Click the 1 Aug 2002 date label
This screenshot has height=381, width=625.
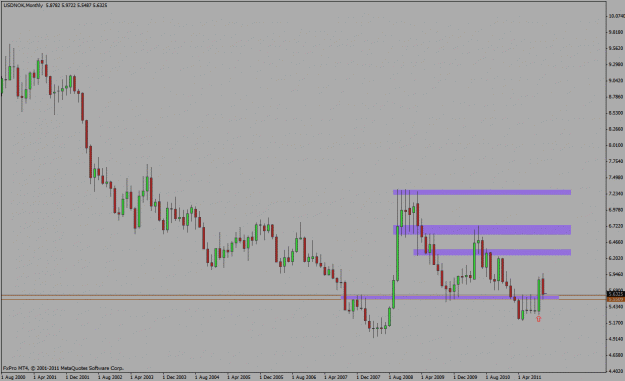coord(110,377)
